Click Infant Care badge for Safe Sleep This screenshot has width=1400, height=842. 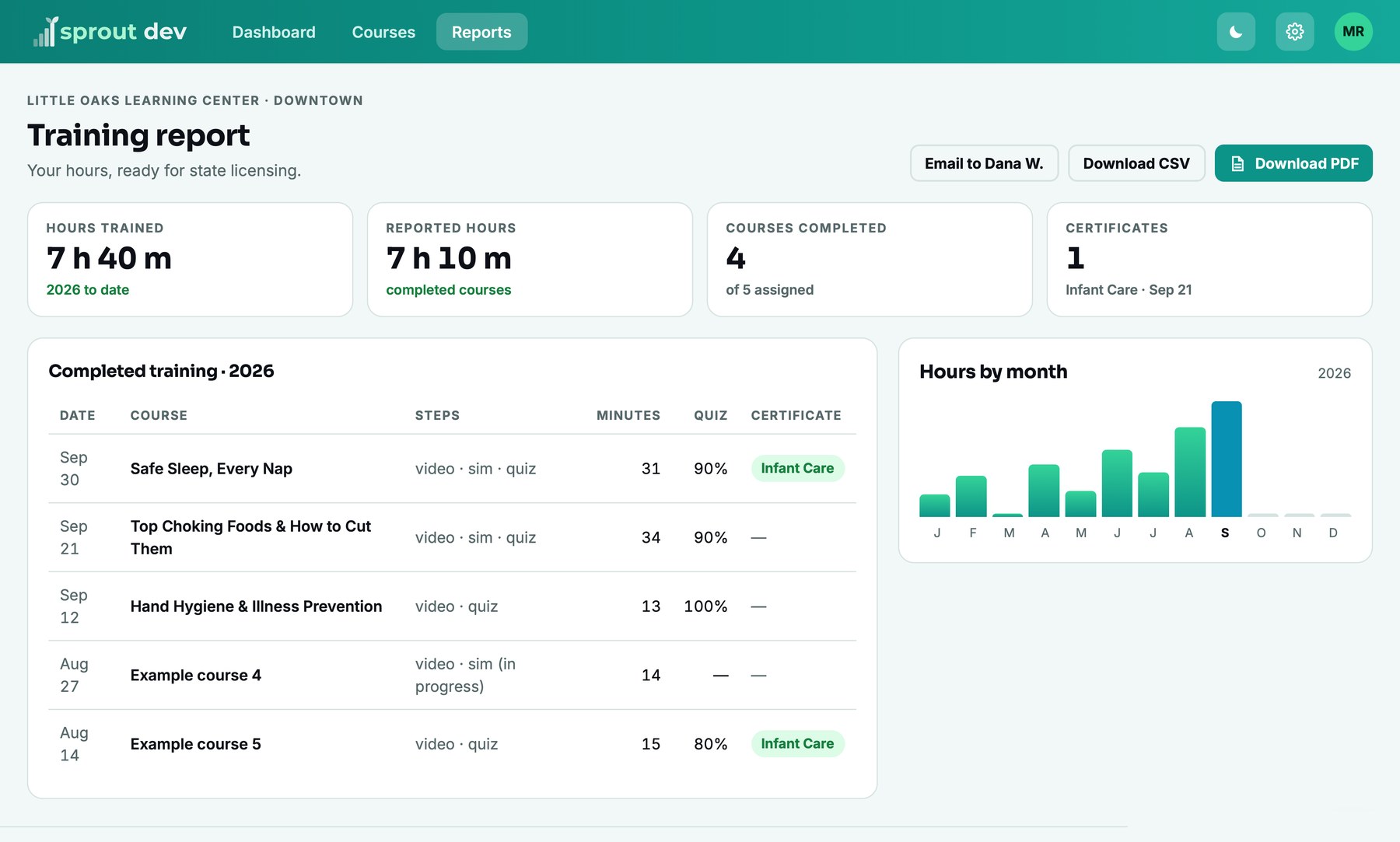coord(797,468)
